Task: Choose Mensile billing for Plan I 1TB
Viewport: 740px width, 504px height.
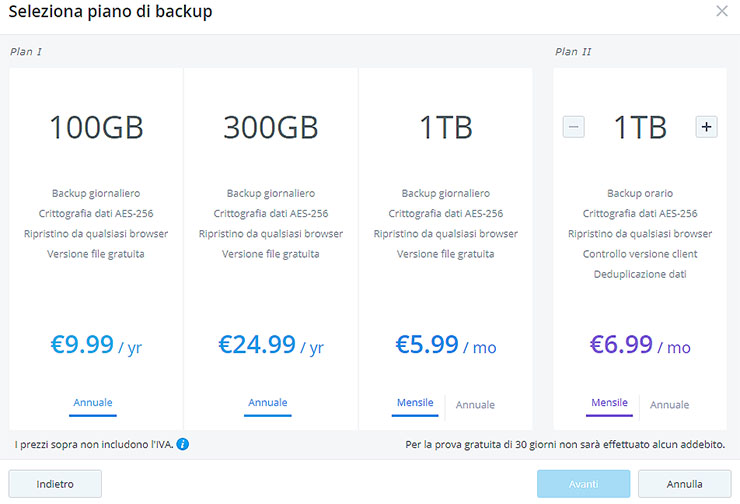Action: pyautogui.click(x=414, y=404)
